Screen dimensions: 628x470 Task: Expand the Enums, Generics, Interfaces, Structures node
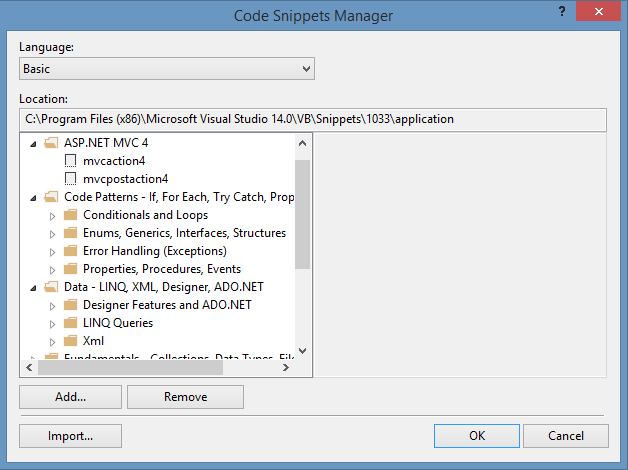(53, 233)
